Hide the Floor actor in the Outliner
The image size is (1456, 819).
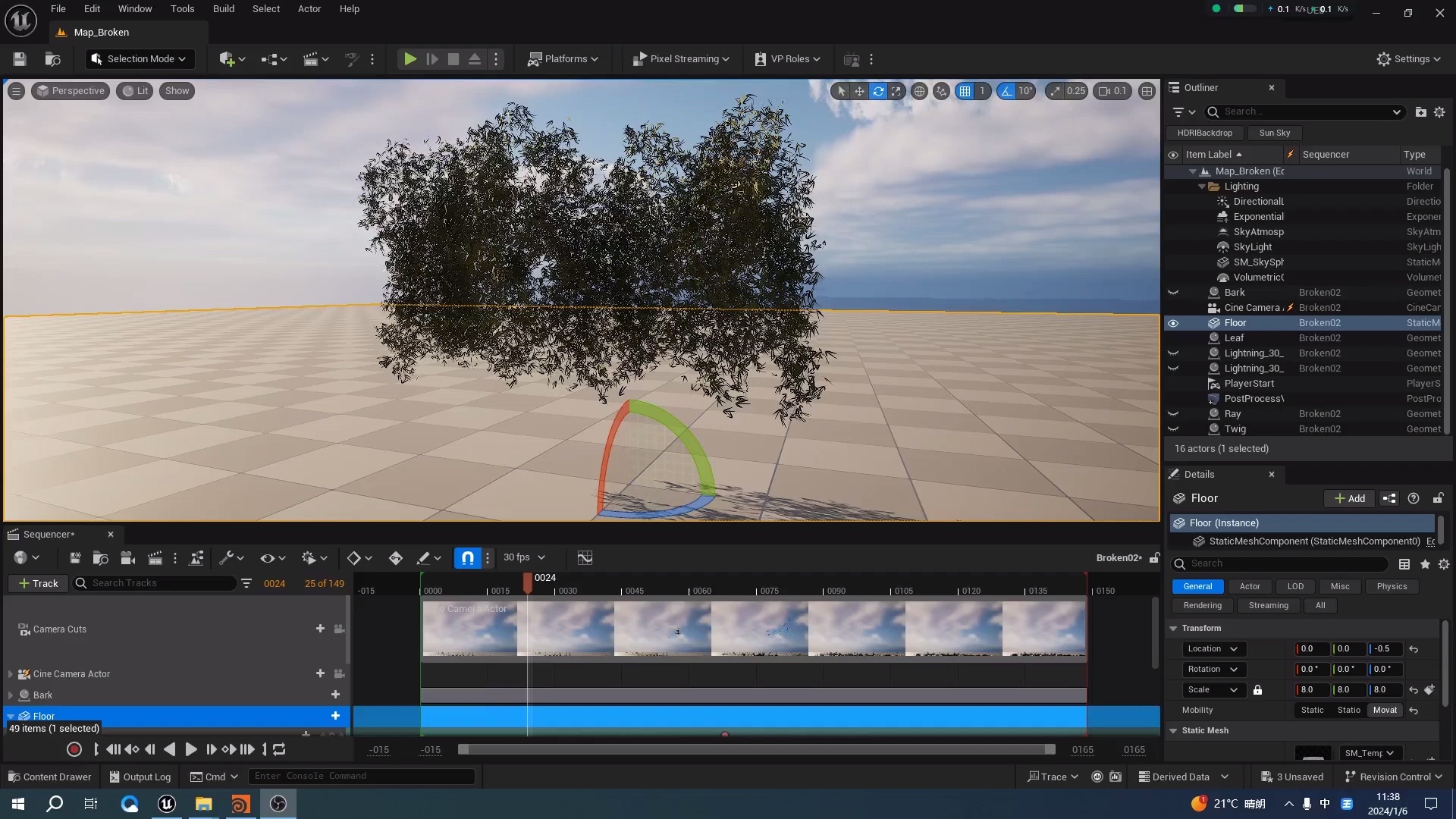point(1173,322)
